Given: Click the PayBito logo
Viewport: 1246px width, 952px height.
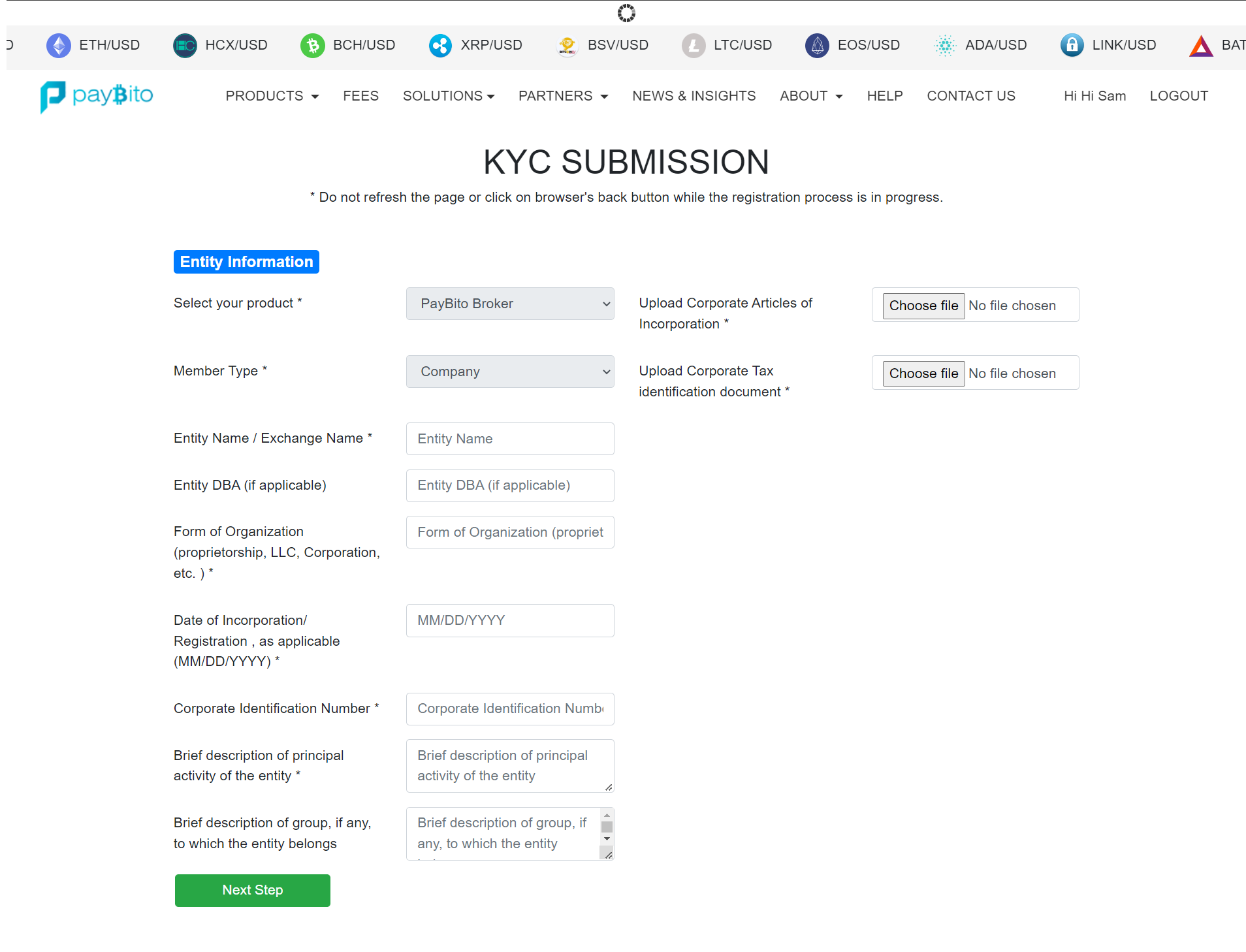Looking at the screenshot, I should (96, 96).
